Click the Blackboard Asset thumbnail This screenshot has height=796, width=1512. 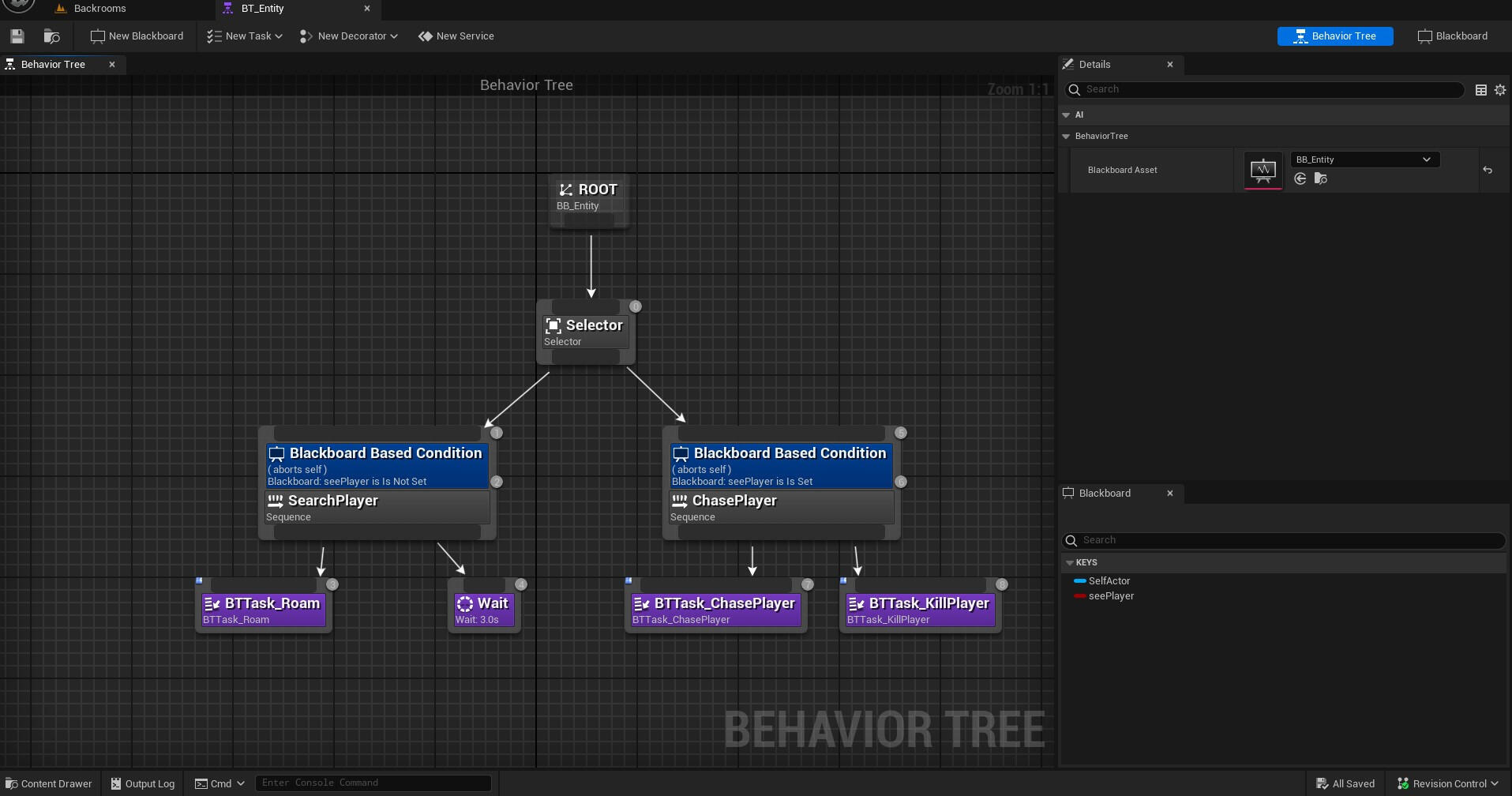point(1263,170)
